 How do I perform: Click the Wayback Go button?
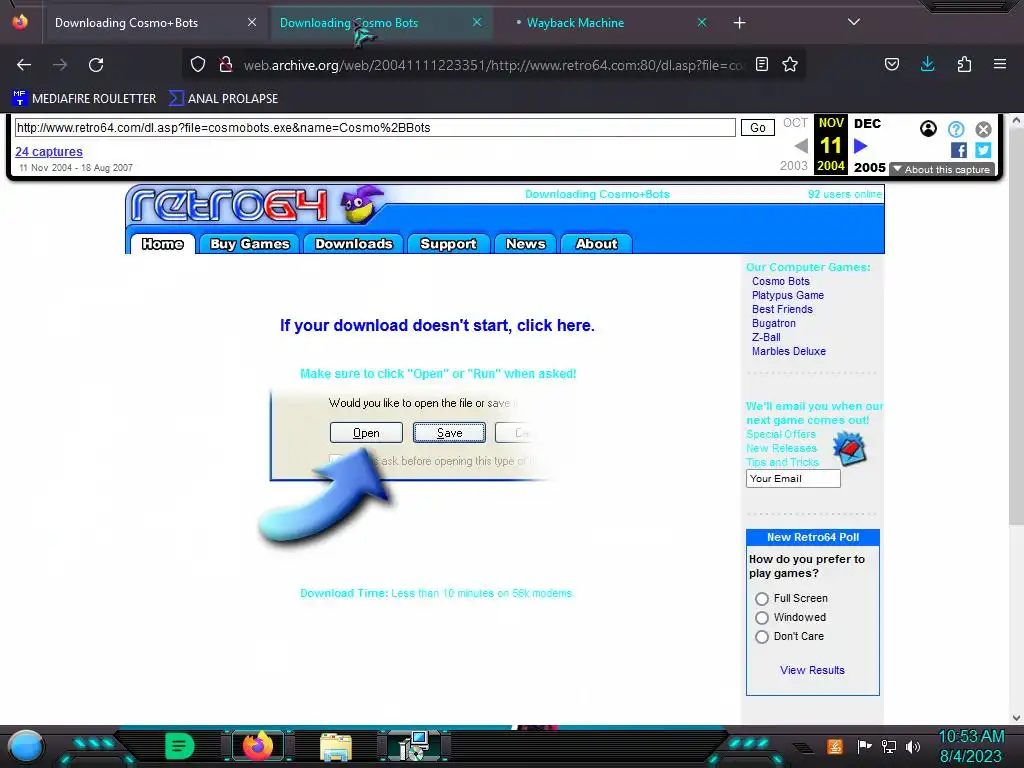(758, 127)
